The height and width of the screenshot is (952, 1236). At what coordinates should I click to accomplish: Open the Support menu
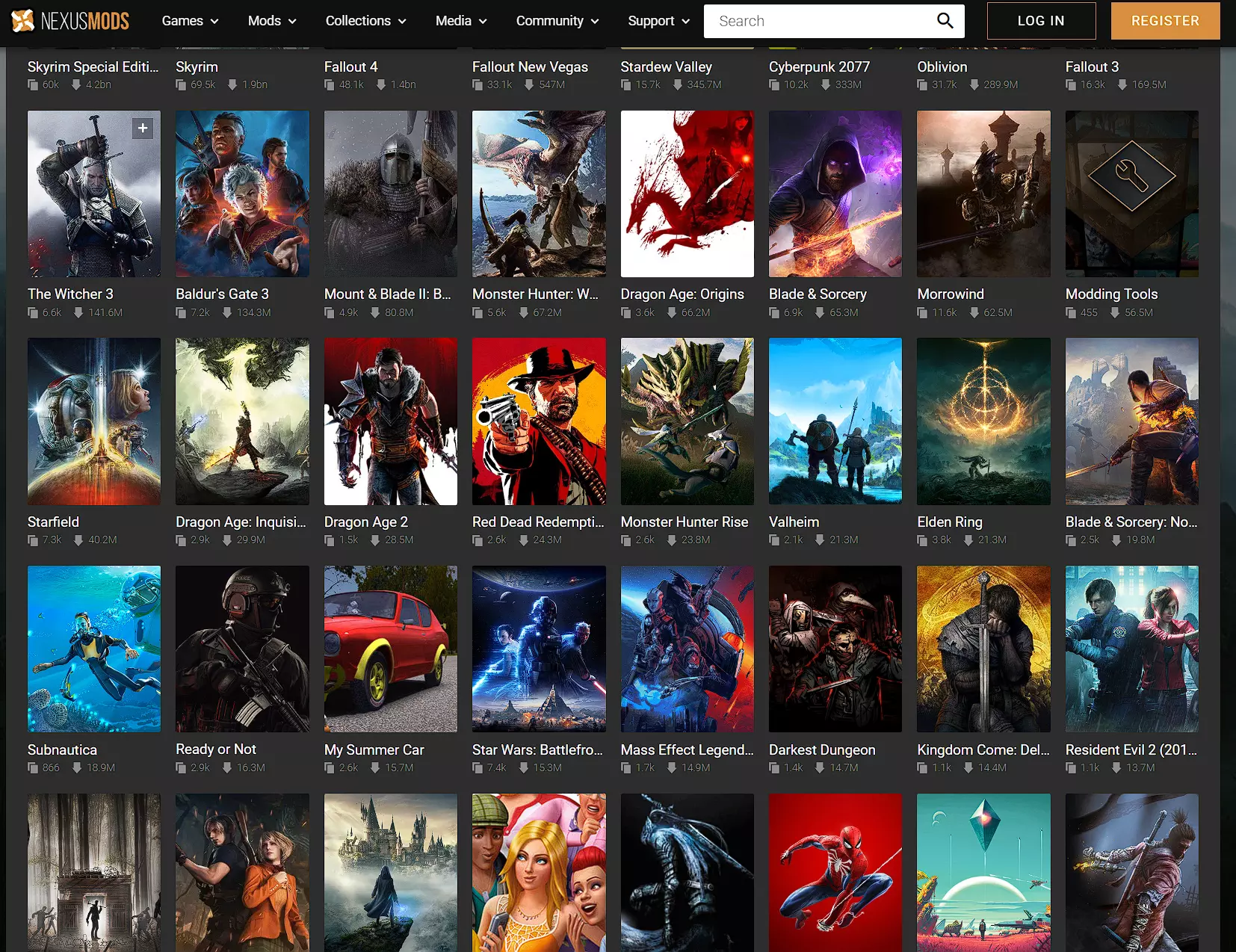pos(658,21)
